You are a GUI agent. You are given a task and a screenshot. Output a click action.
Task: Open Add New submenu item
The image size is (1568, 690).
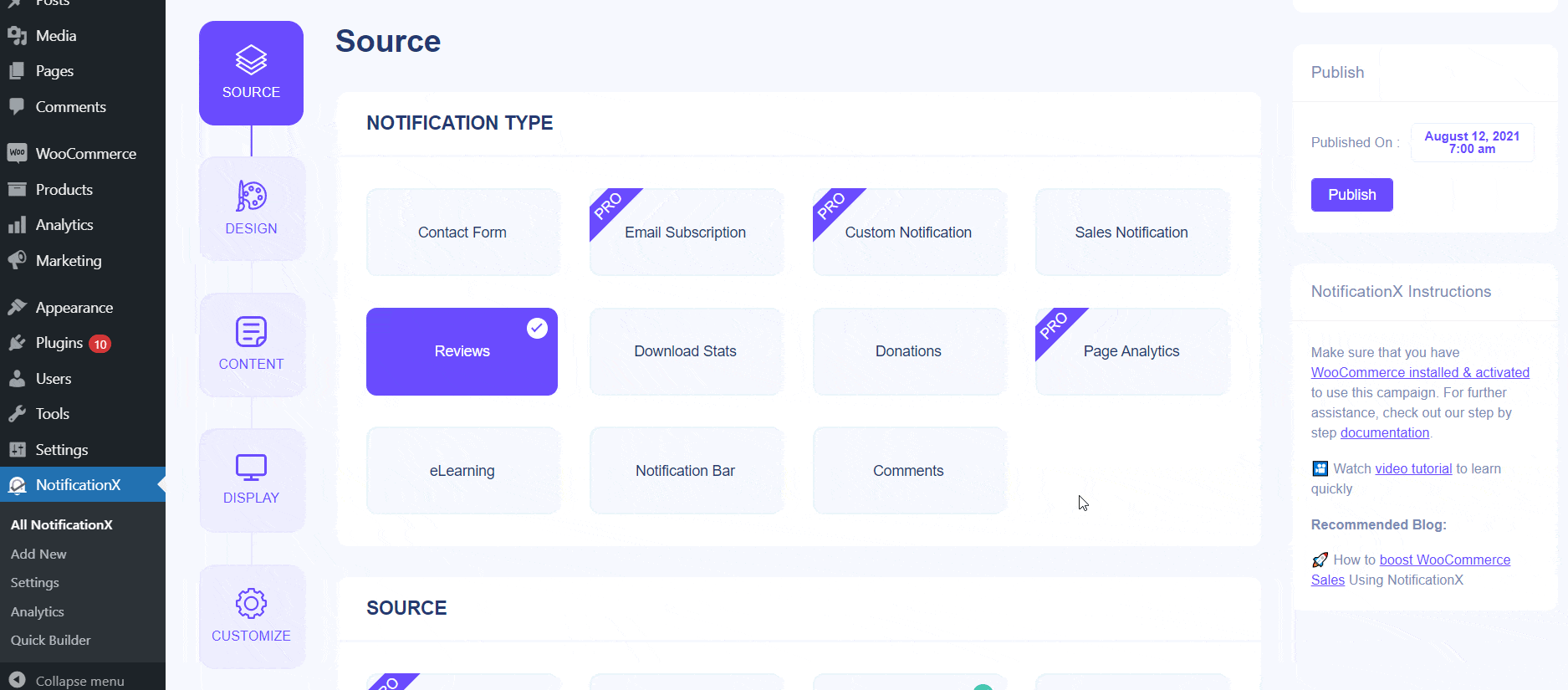point(38,554)
